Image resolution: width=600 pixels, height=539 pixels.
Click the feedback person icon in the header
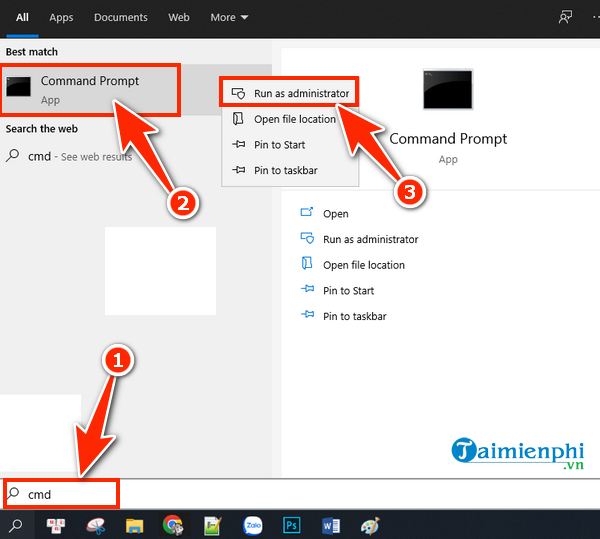[565, 17]
